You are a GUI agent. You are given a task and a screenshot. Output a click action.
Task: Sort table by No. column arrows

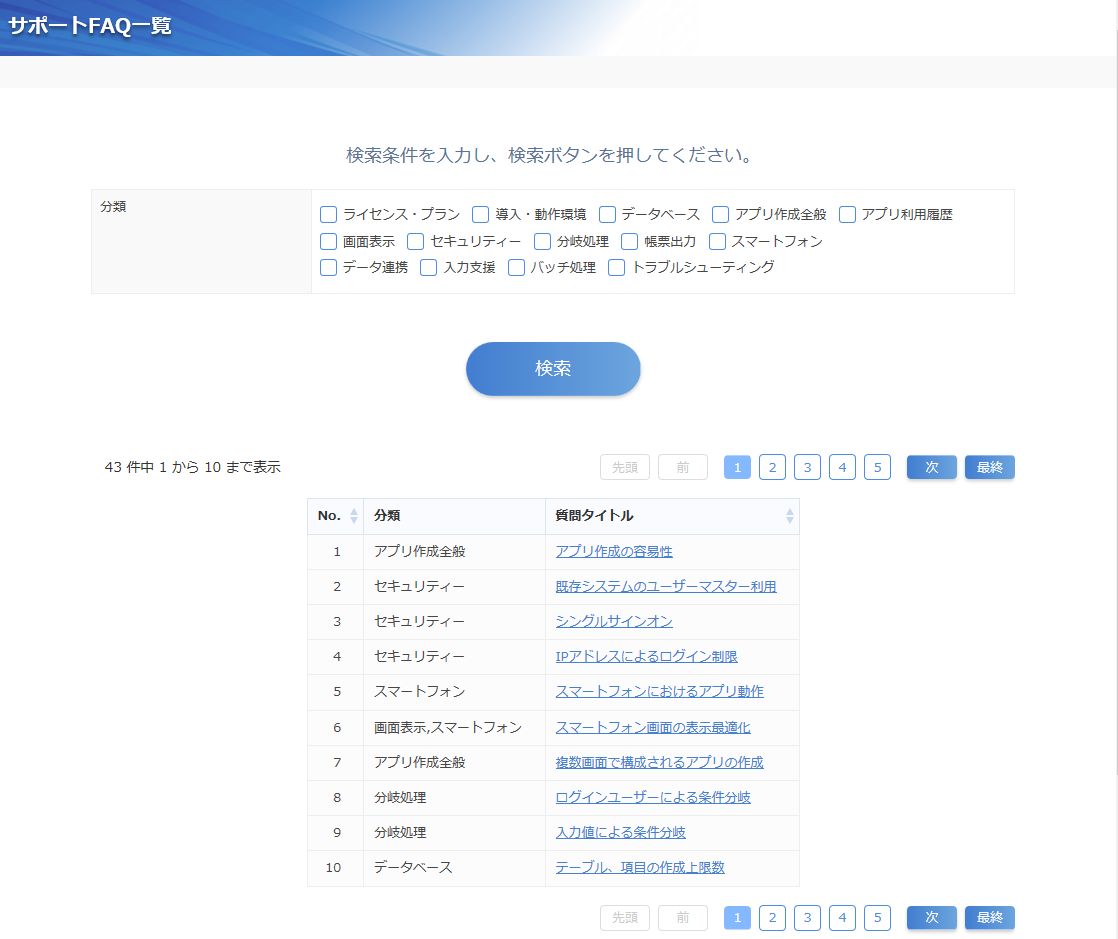[x=353, y=516]
